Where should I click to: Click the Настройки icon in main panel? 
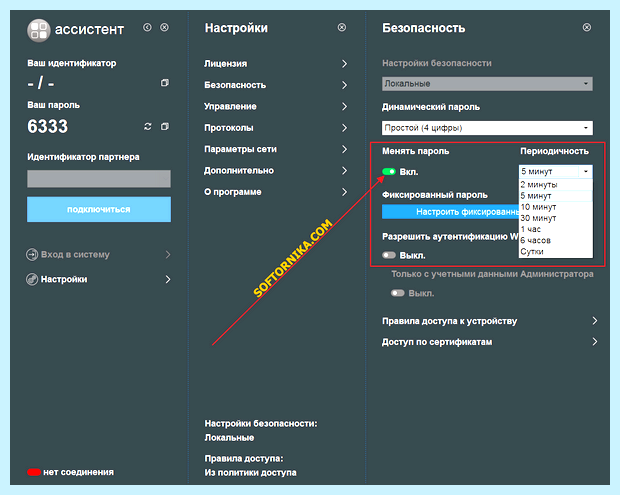(x=32, y=279)
